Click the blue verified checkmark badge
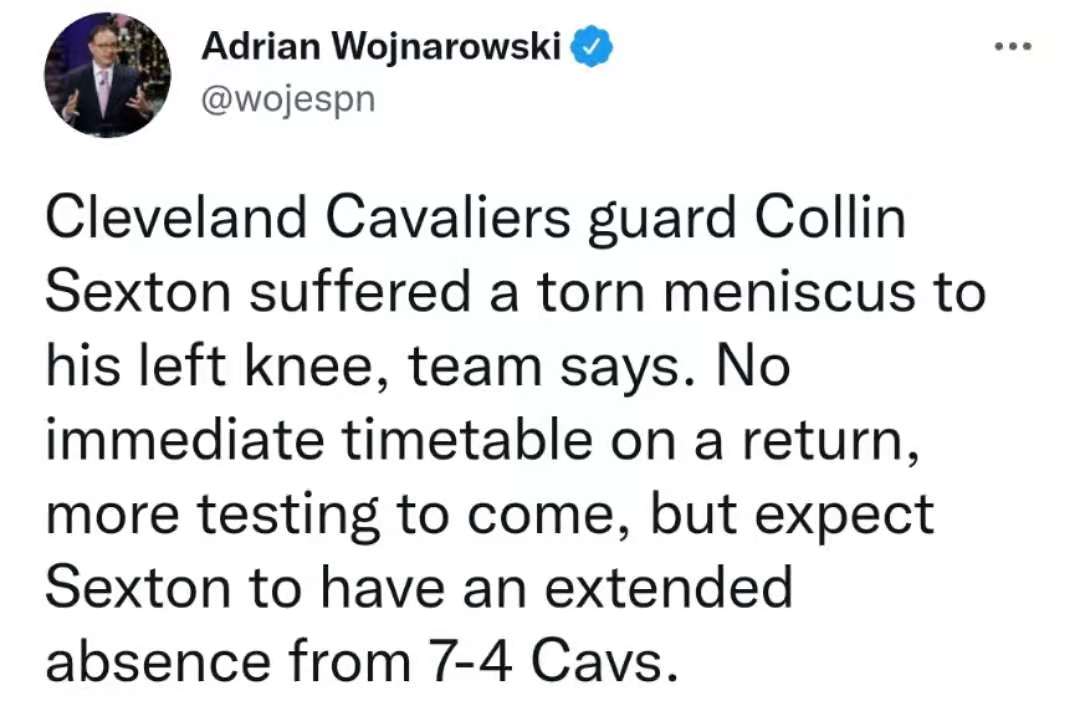 pyautogui.click(x=590, y=47)
